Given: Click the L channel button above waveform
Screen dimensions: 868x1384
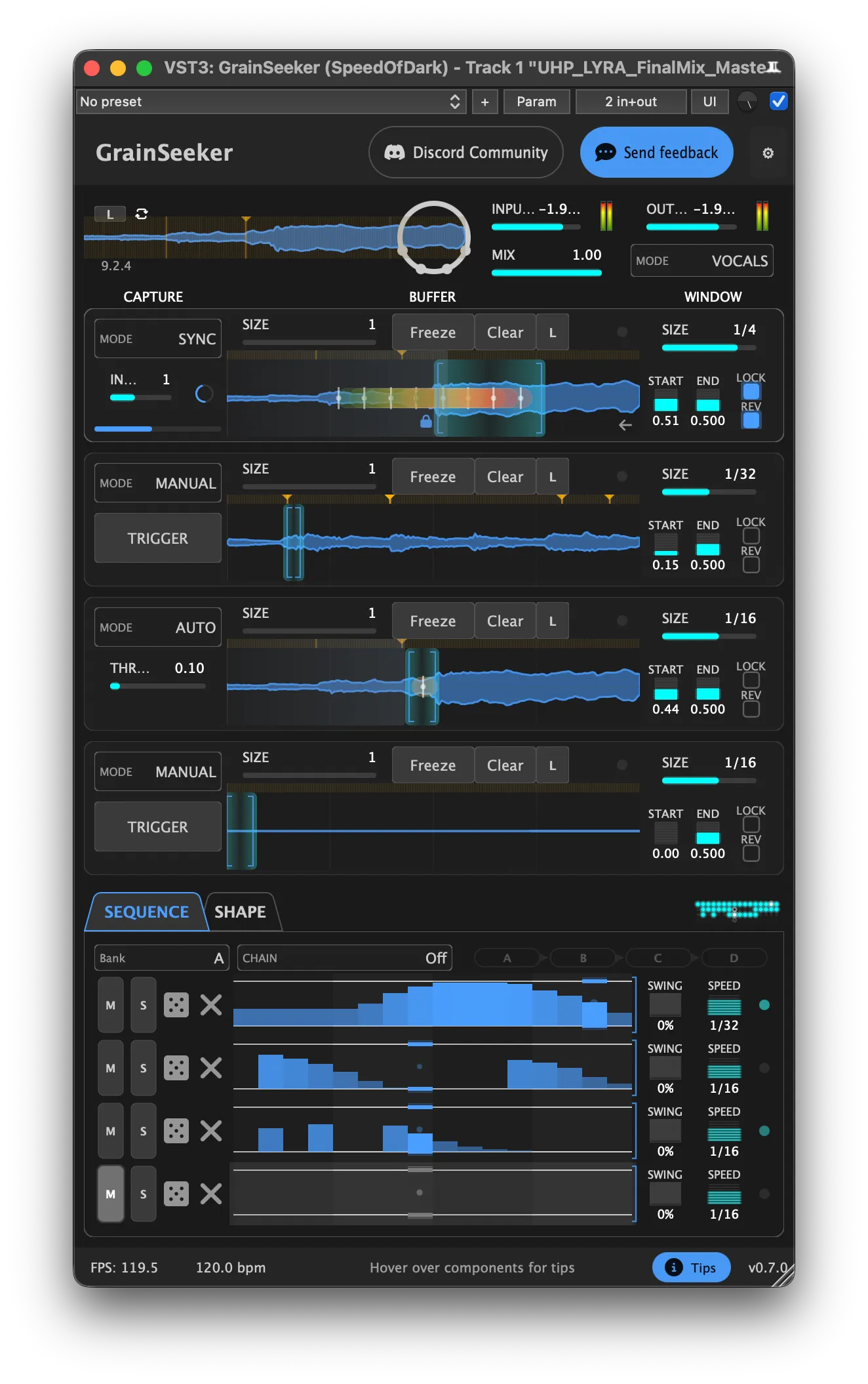Looking at the screenshot, I should click(110, 214).
